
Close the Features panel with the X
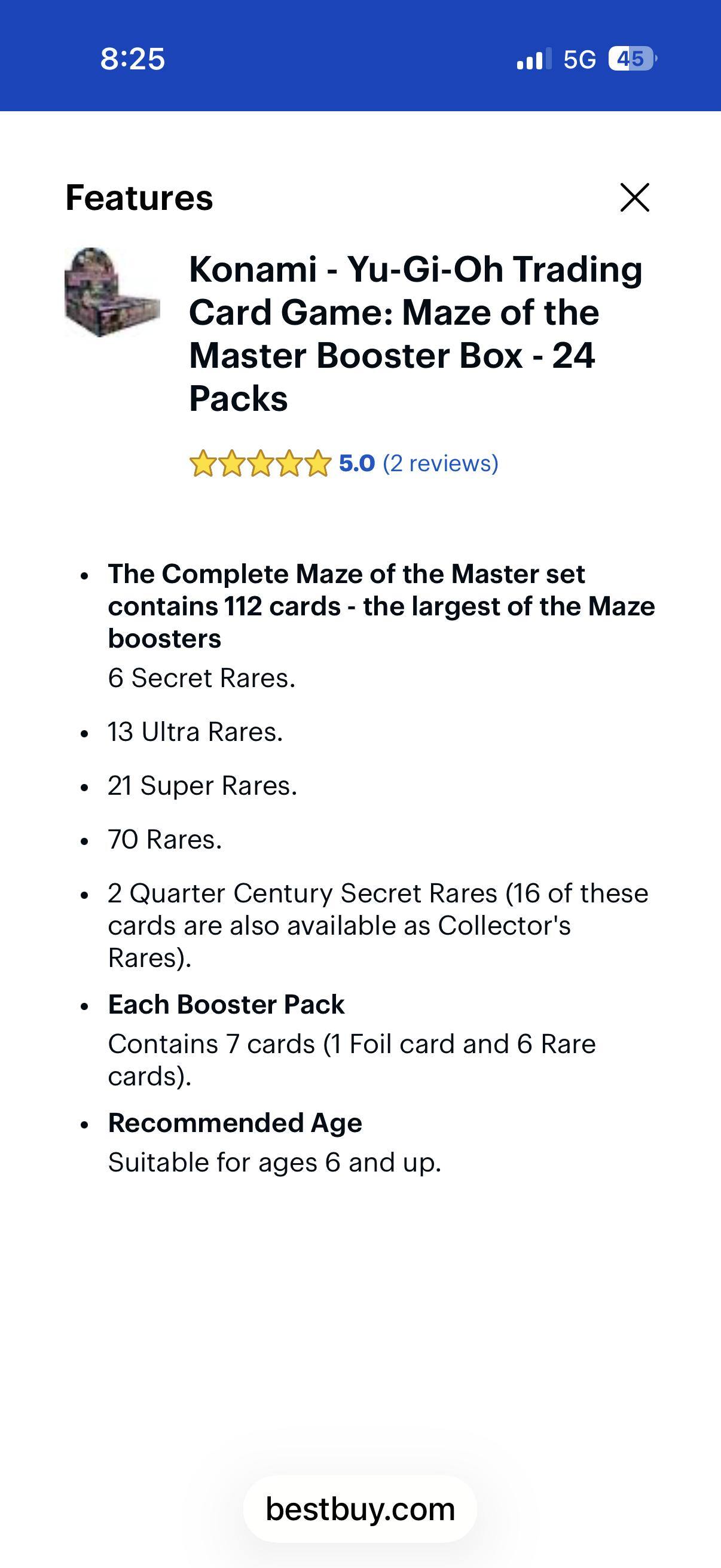coord(634,197)
